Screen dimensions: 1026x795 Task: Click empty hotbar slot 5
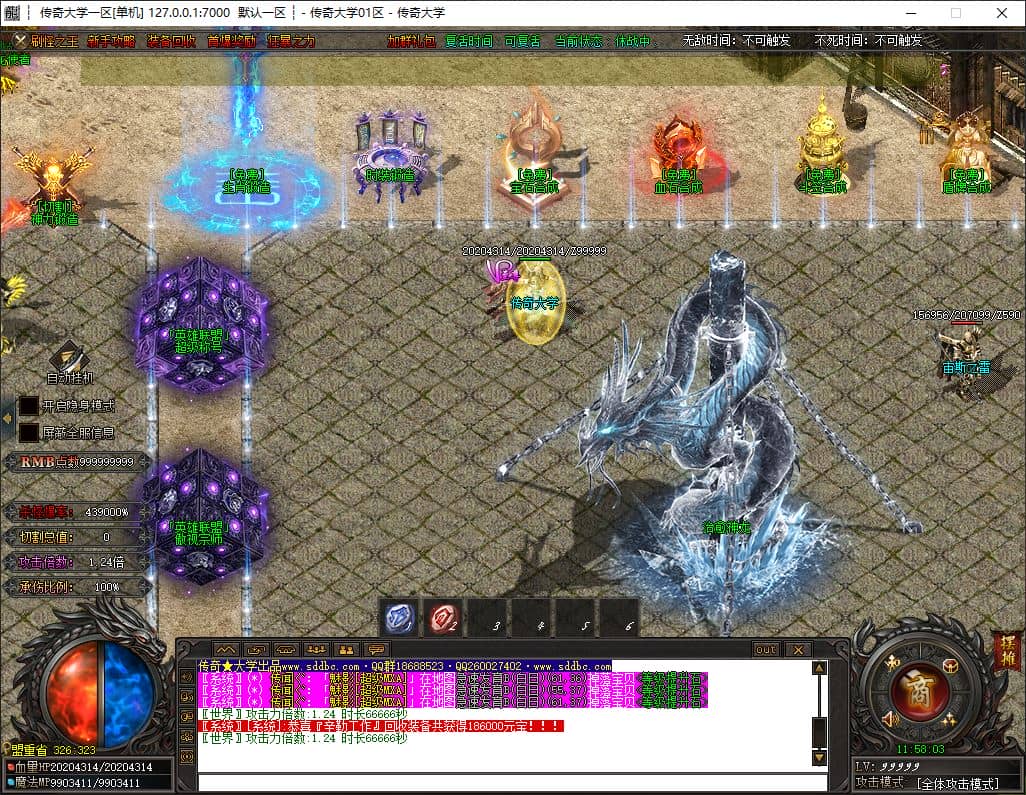(x=576, y=618)
